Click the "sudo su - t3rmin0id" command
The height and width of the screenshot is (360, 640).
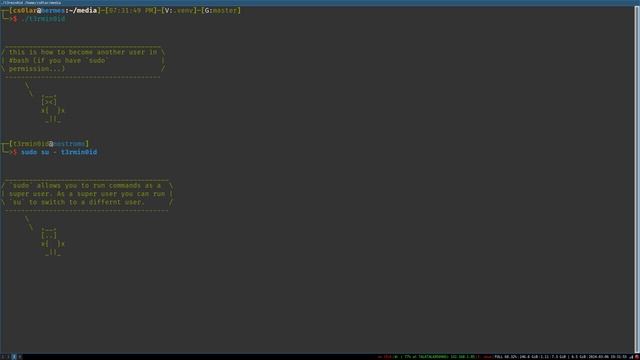(x=59, y=152)
